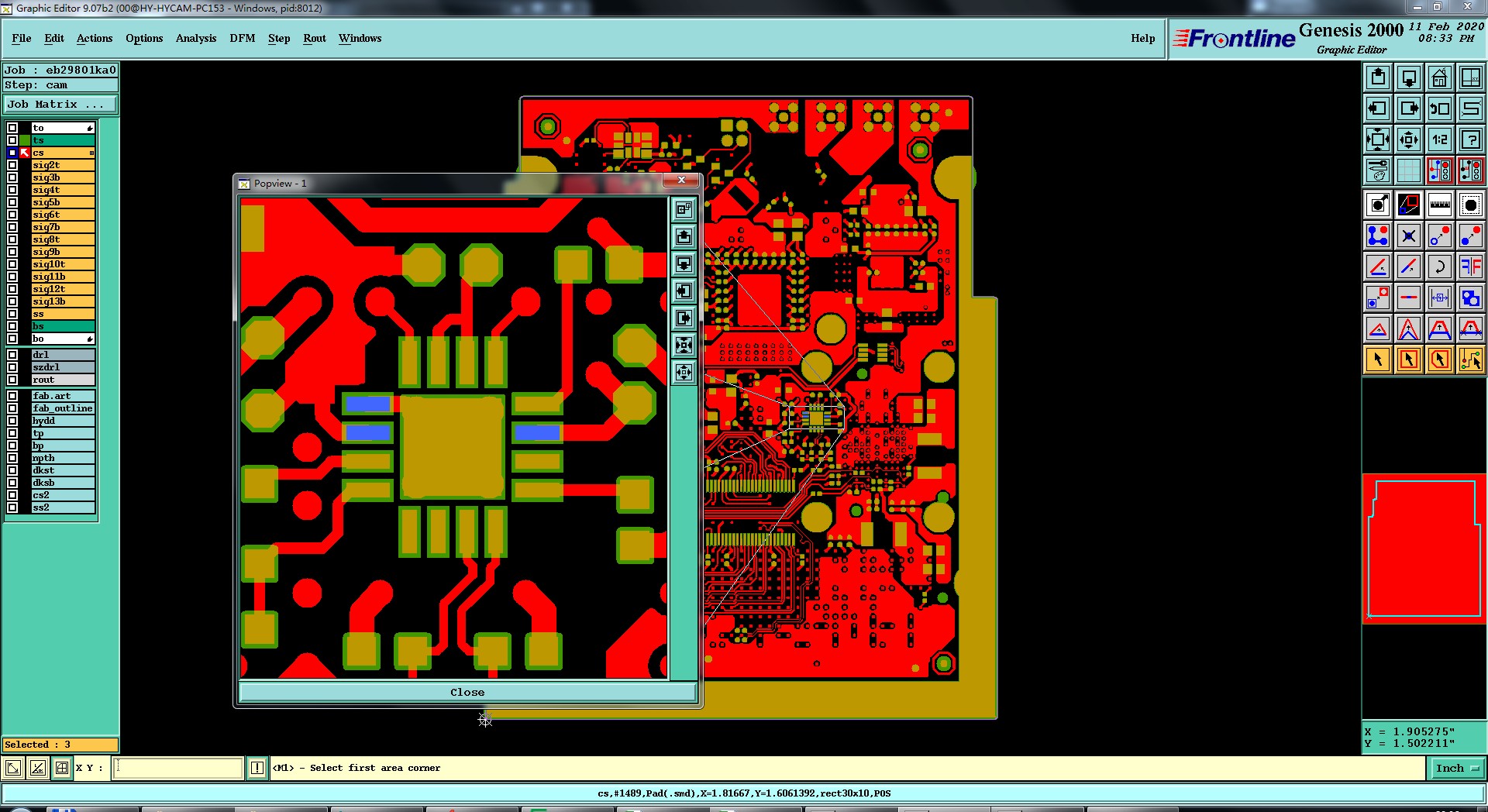Image resolution: width=1488 pixels, height=812 pixels.
Task: Click the Popview pan down icon
Action: (684, 263)
